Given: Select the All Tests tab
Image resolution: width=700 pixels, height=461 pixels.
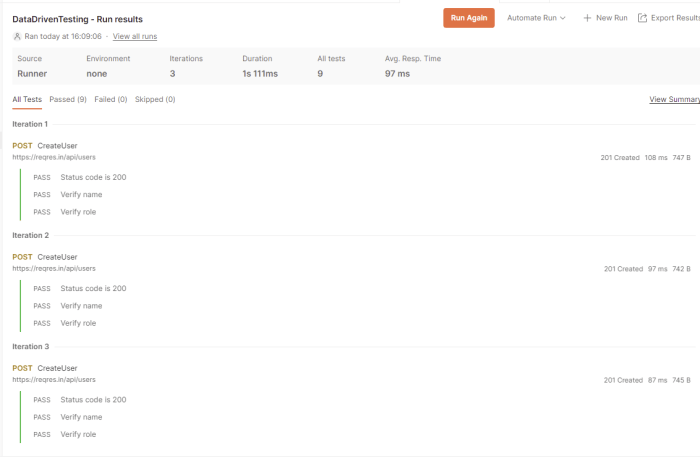Looking at the screenshot, I should (x=27, y=99).
